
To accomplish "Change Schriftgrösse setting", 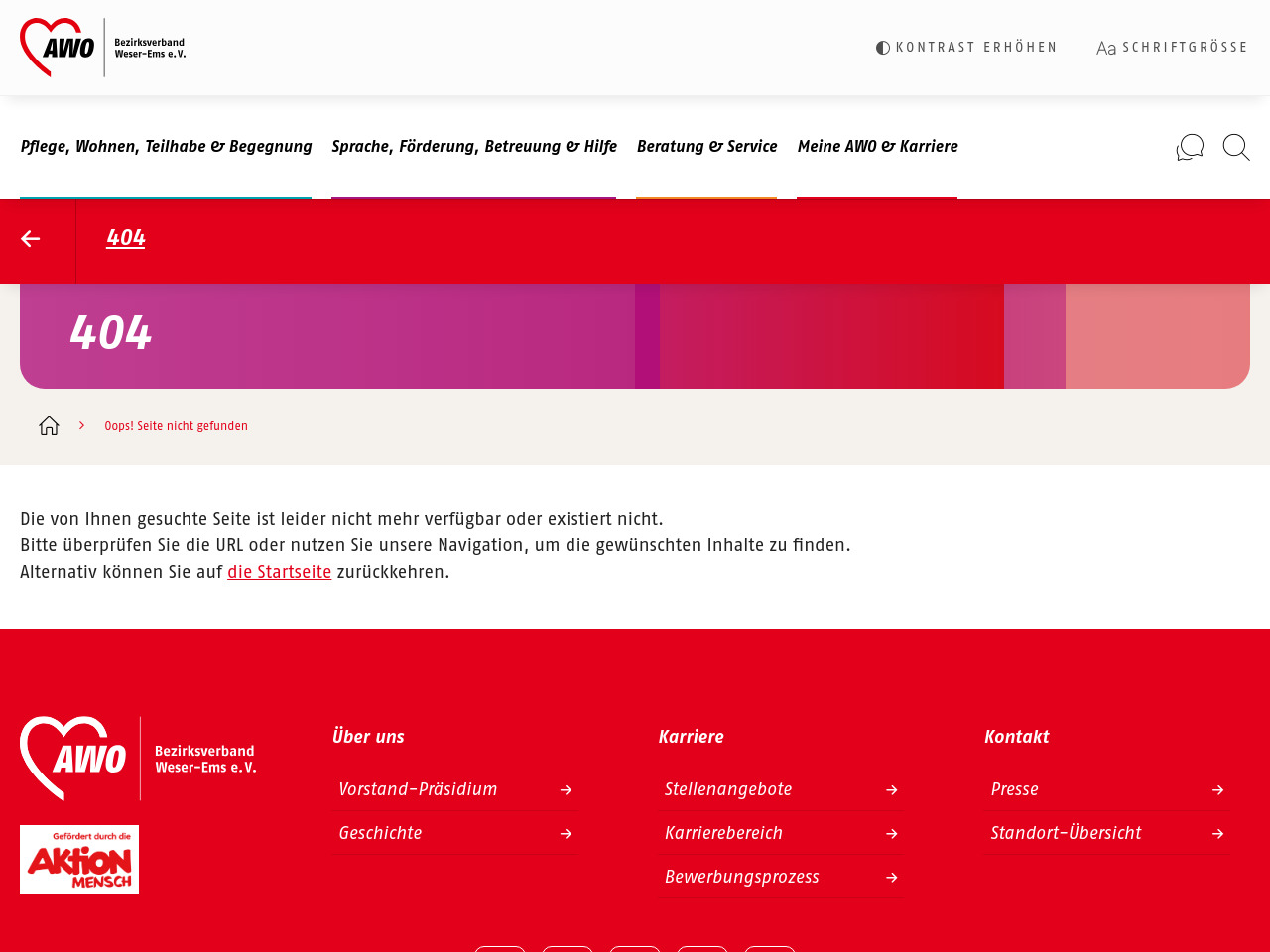I will tap(1172, 48).
